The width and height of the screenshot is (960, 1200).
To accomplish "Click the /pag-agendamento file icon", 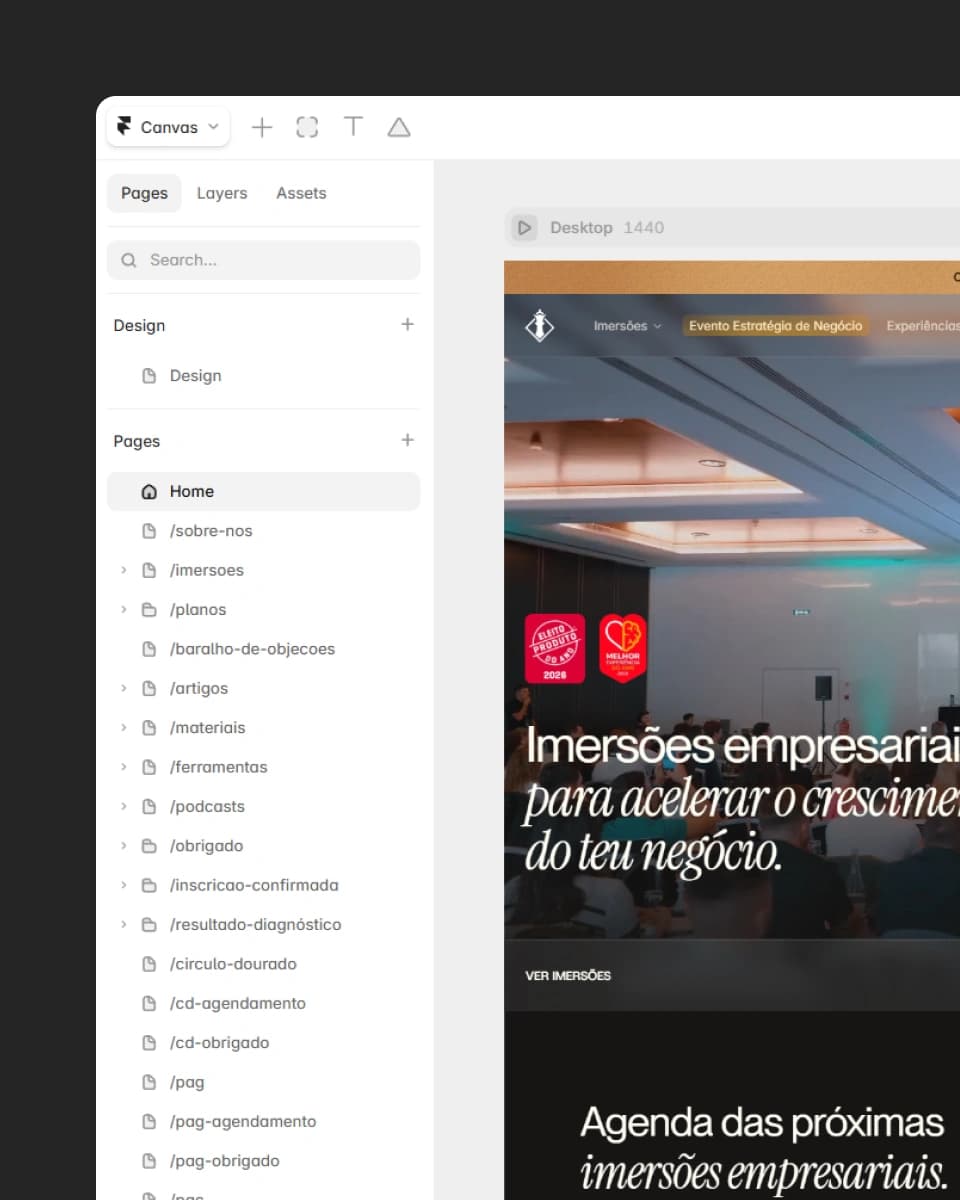I will [x=149, y=1121].
